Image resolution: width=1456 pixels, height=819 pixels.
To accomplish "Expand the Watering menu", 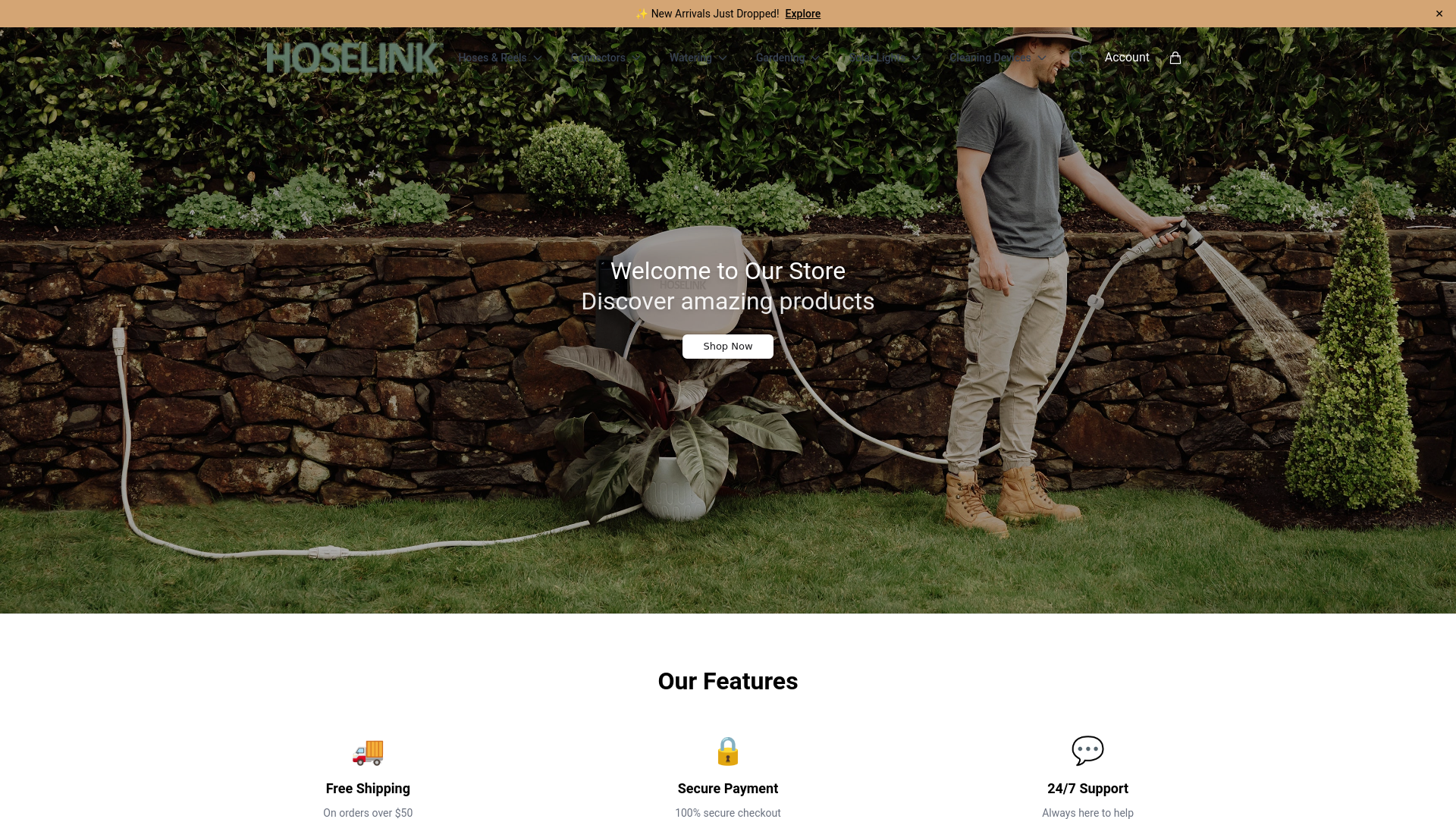I will (x=698, y=58).
